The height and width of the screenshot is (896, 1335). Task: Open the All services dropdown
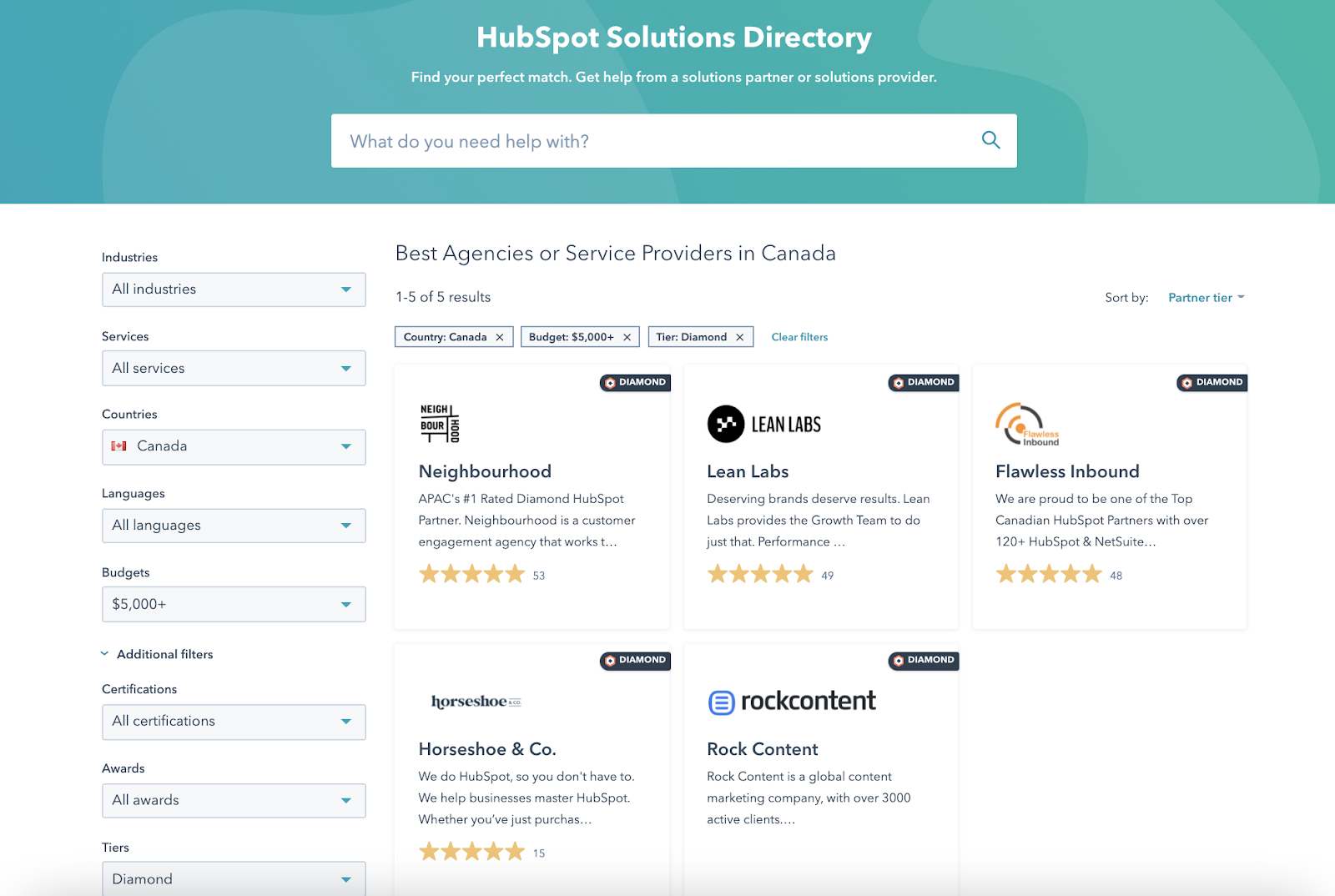[x=234, y=368]
